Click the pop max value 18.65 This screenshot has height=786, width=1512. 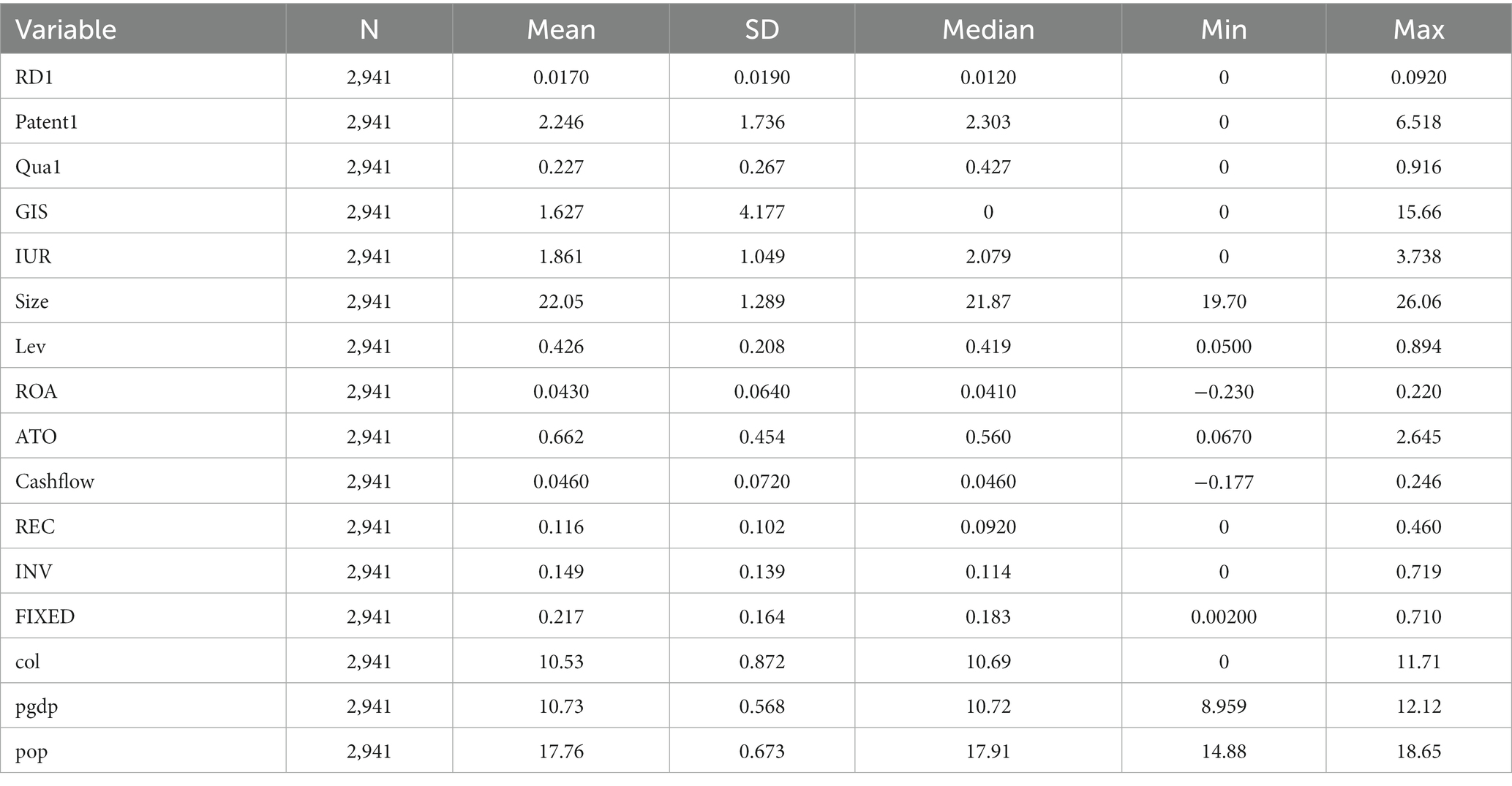click(1418, 752)
